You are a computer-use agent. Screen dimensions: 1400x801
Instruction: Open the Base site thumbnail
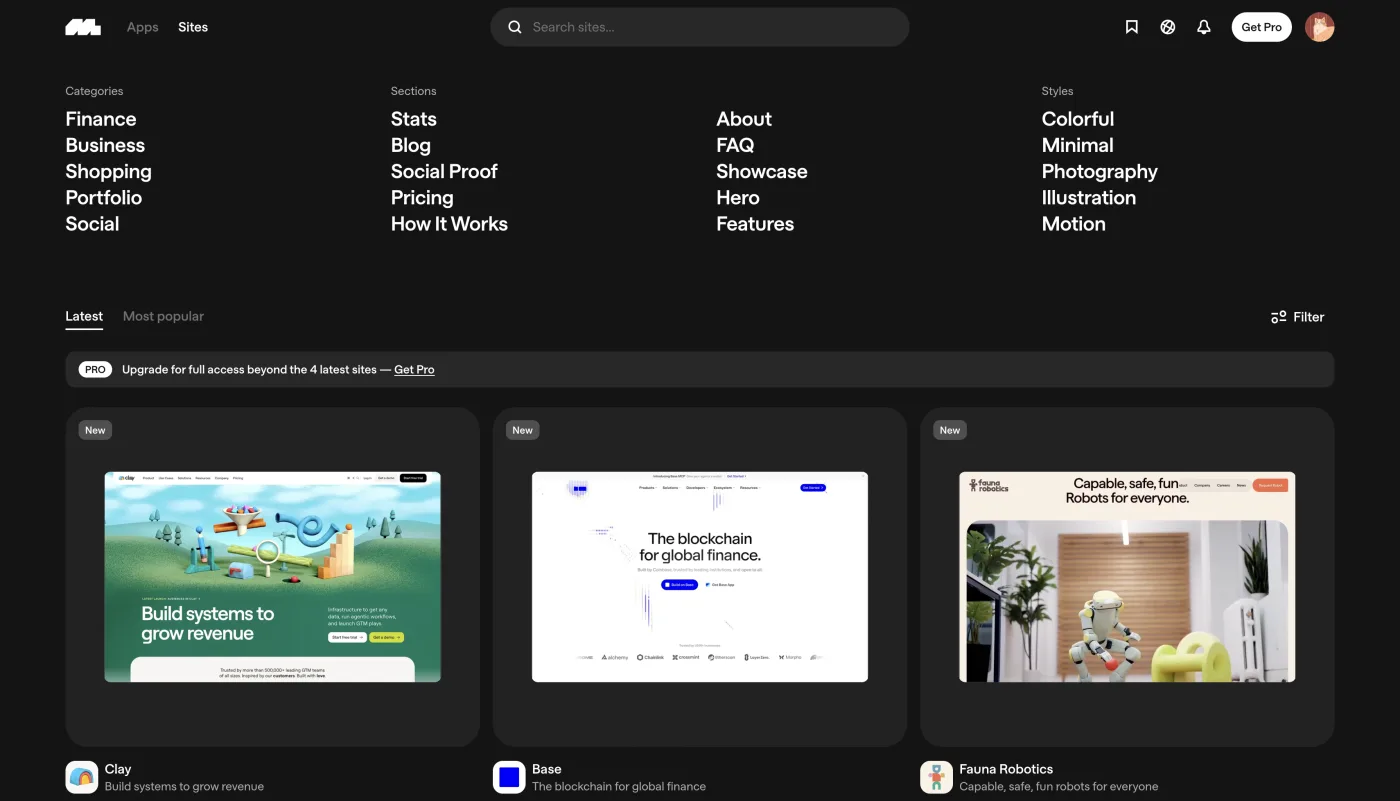point(700,577)
